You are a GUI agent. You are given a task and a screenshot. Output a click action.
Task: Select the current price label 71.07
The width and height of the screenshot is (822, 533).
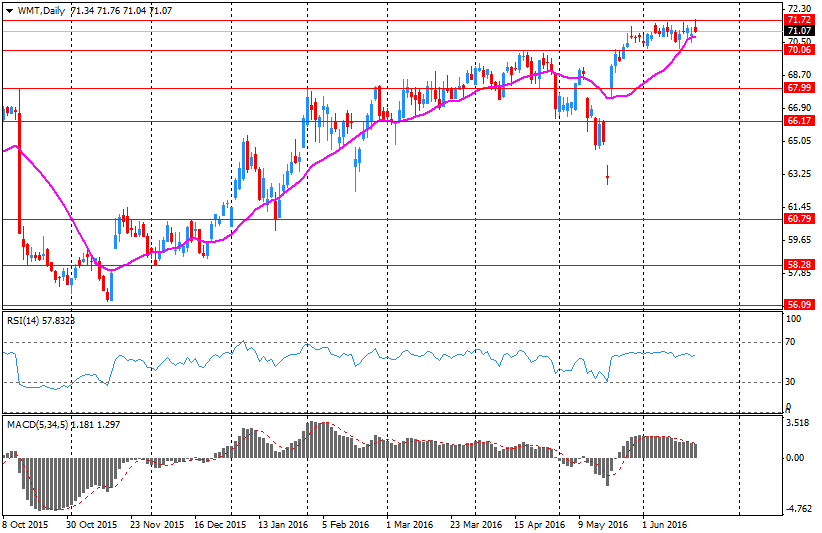(x=799, y=31)
